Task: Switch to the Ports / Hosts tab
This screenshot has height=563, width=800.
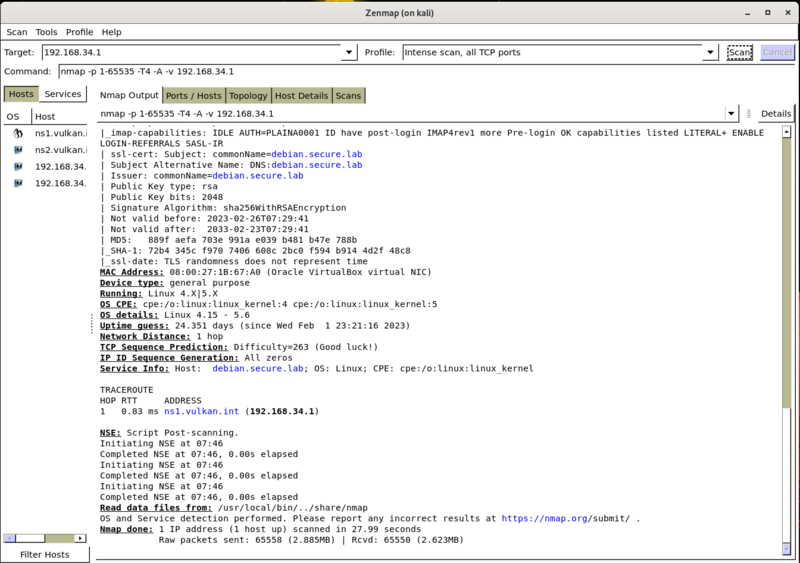Action: click(x=194, y=96)
